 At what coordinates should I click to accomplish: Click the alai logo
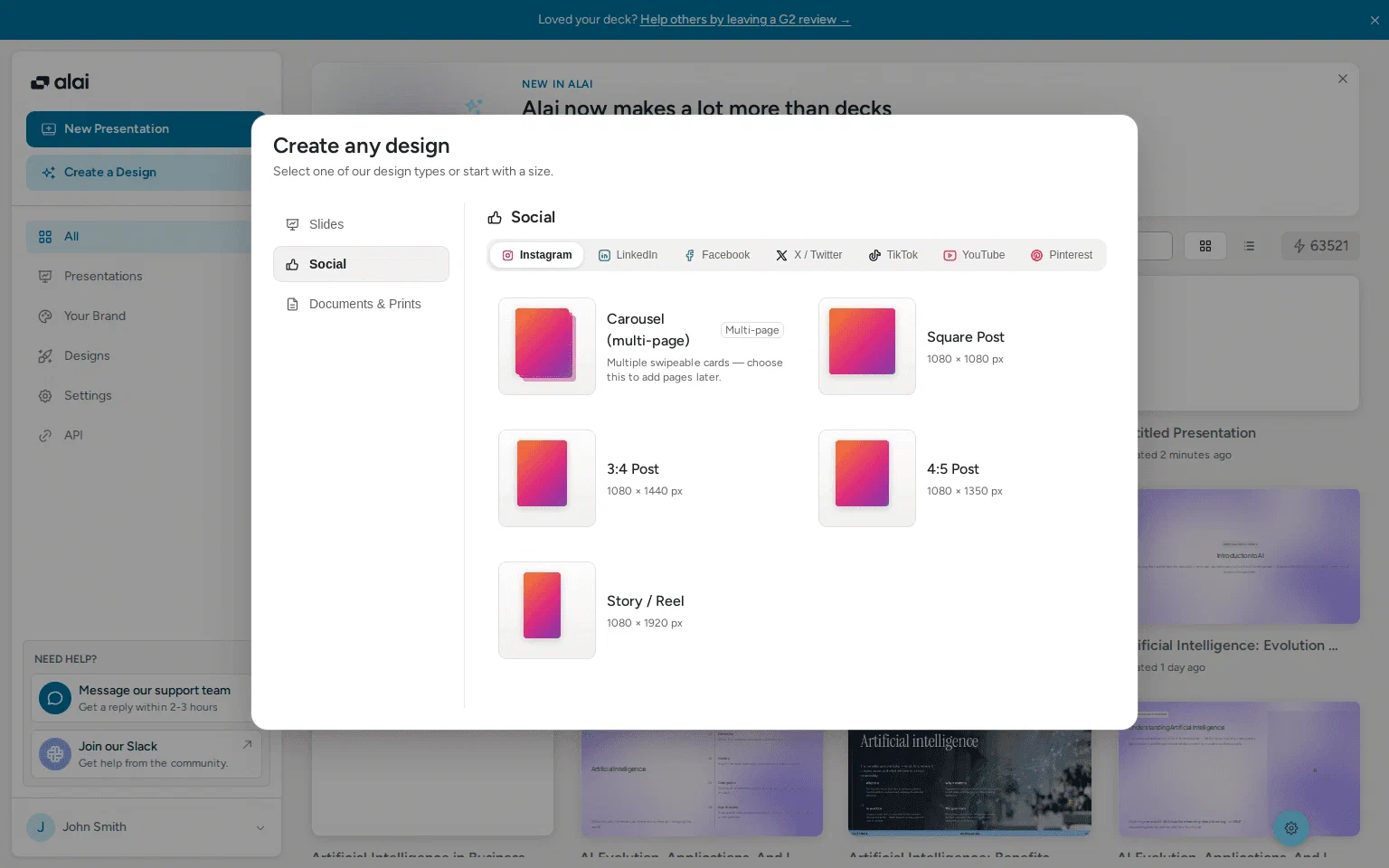(60, 82)
